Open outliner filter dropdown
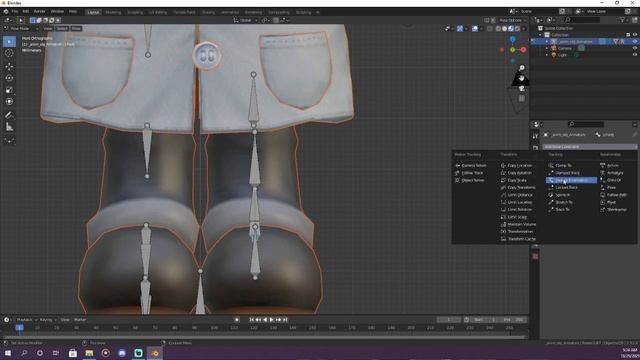The image size is (640, 360). [x=624, y=20]
